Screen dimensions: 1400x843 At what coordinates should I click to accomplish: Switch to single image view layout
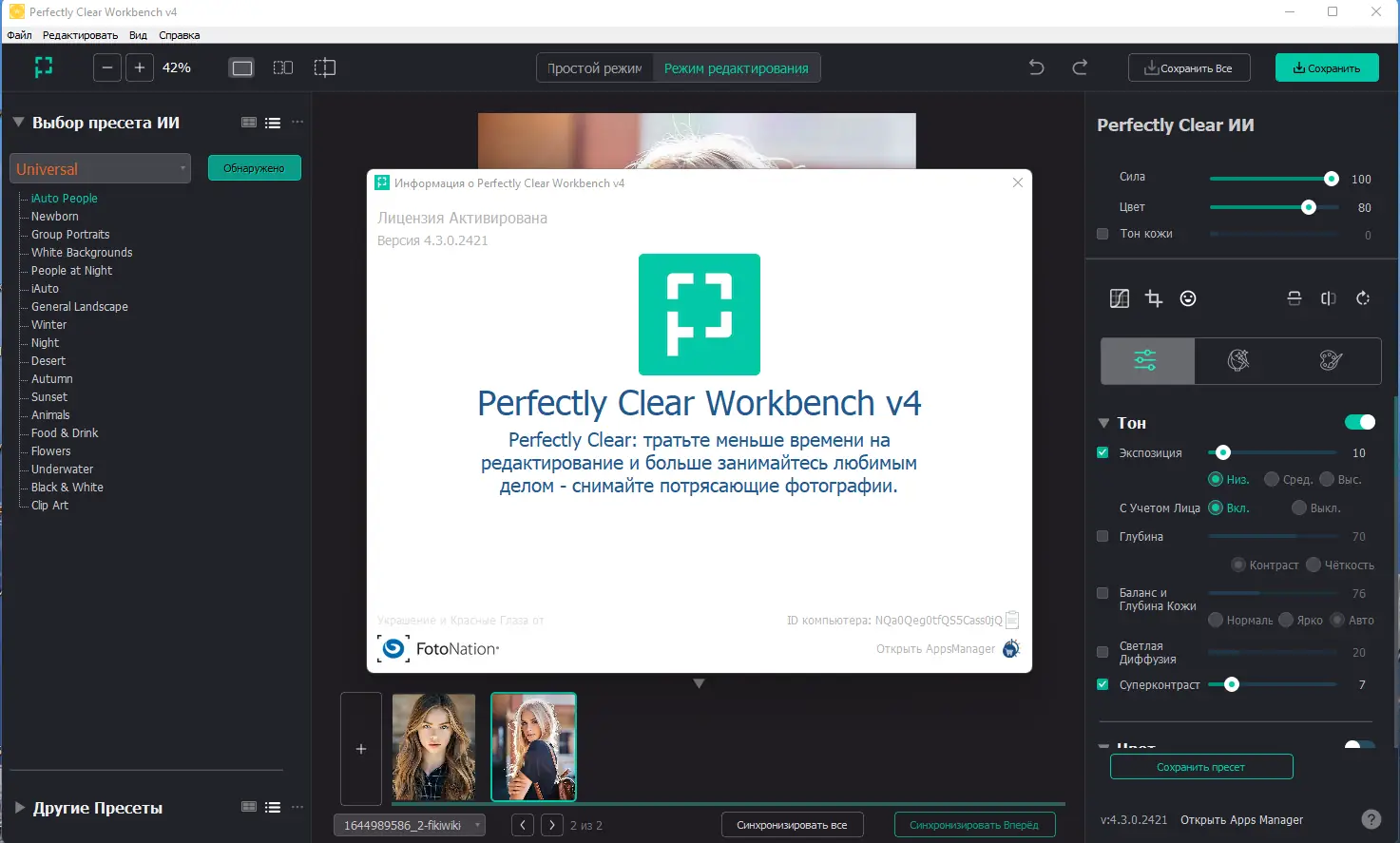pyautogui.click(x=242, y=67)
